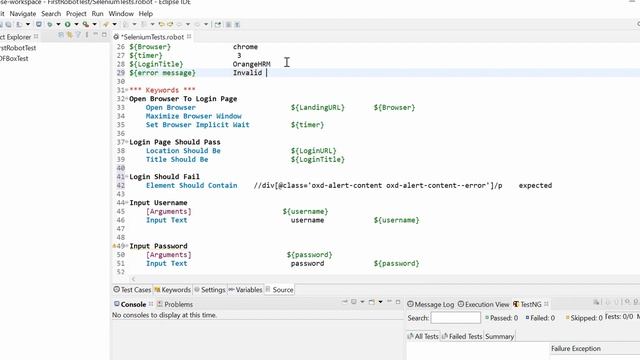Click 'Failed: 0' counter in TestNG

pyautogui.click(x=540, y=318)
